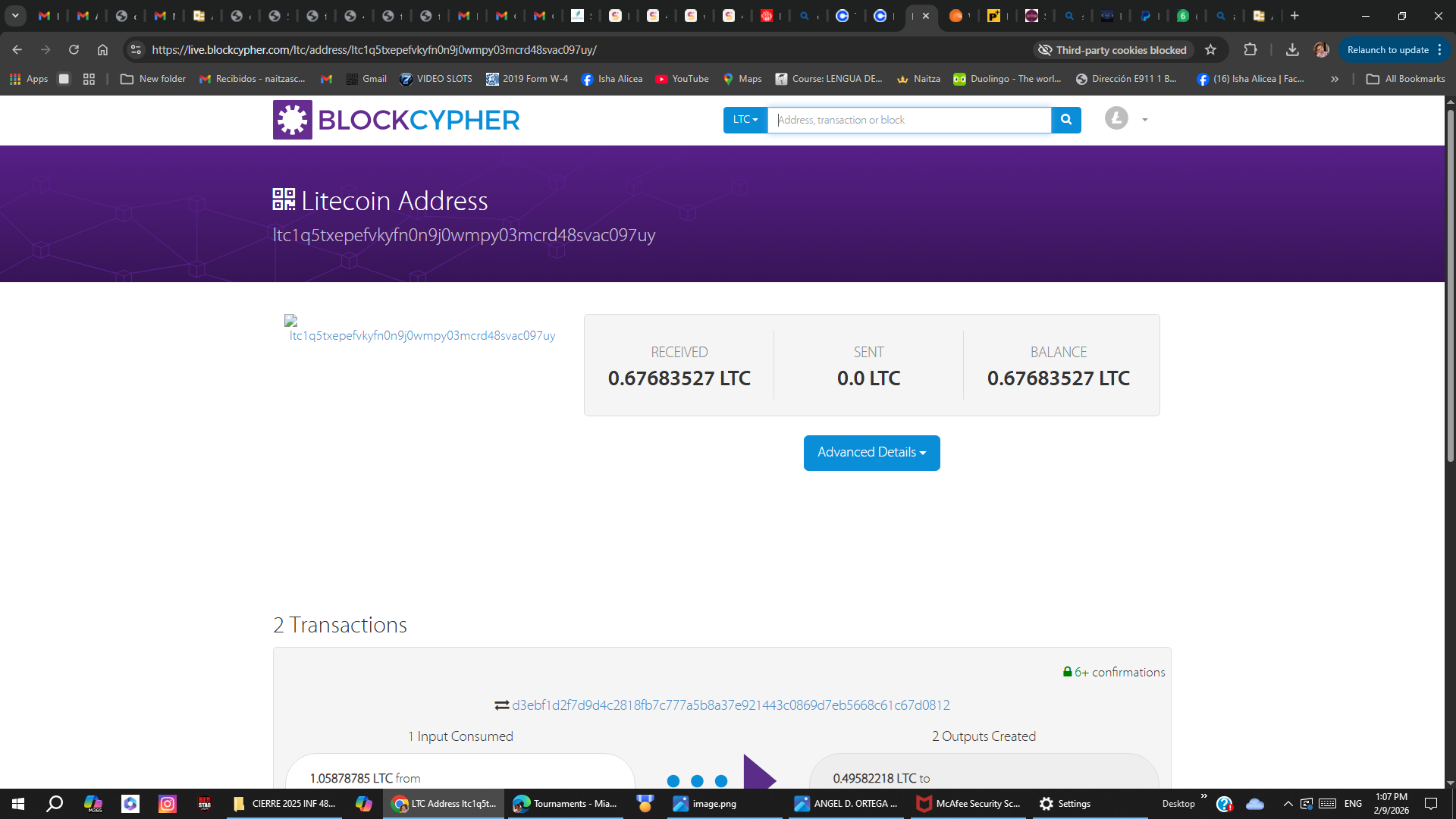Click the blue search magnifier button
The image size is (1456, 819).
point(1065,120)
